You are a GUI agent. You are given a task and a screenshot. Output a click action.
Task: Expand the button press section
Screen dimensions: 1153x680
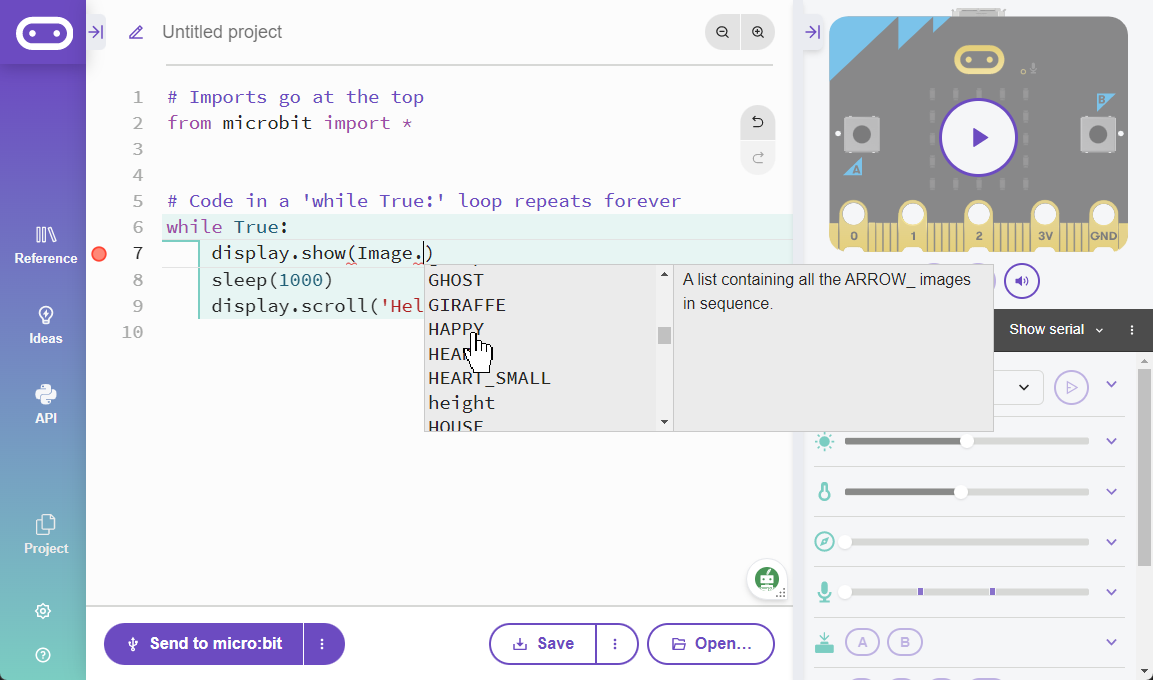tap(1112, 642)
